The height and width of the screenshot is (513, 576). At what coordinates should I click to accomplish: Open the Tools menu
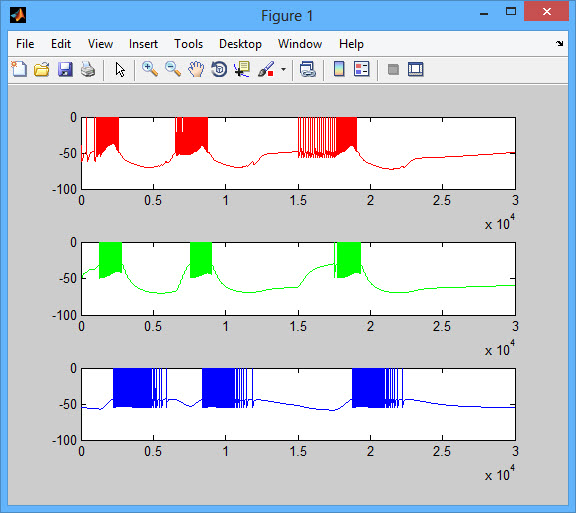click(x=188, y=44)
